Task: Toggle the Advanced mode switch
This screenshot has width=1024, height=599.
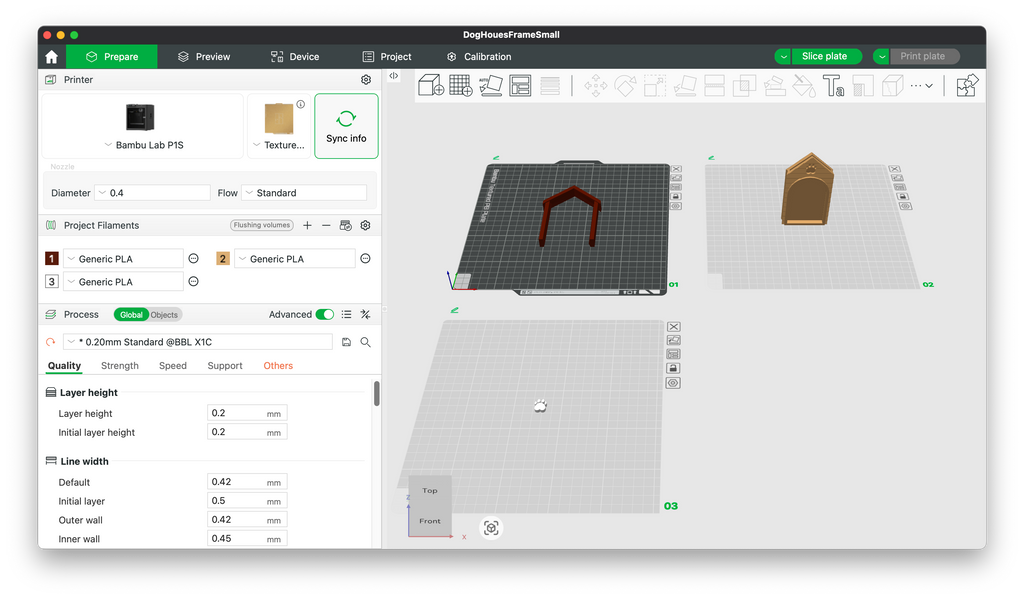Action: pos(325,314)
